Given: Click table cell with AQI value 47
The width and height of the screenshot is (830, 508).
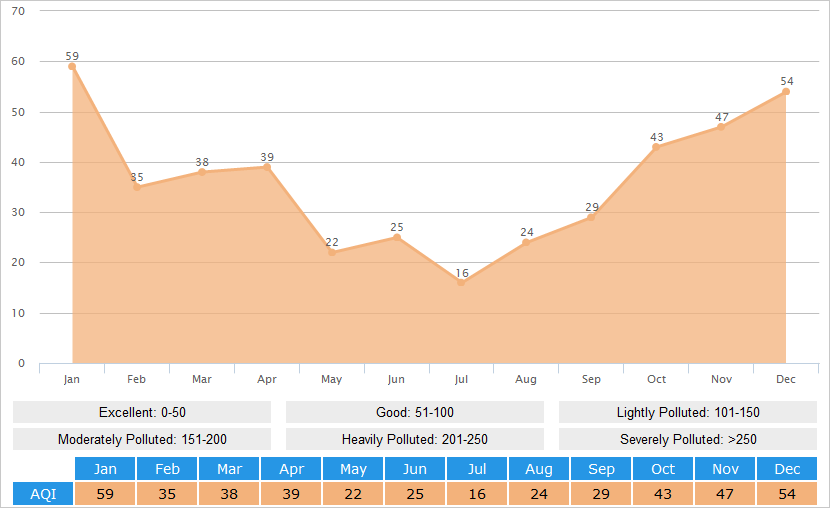Looking at the screenshot, I should (725, 494).
